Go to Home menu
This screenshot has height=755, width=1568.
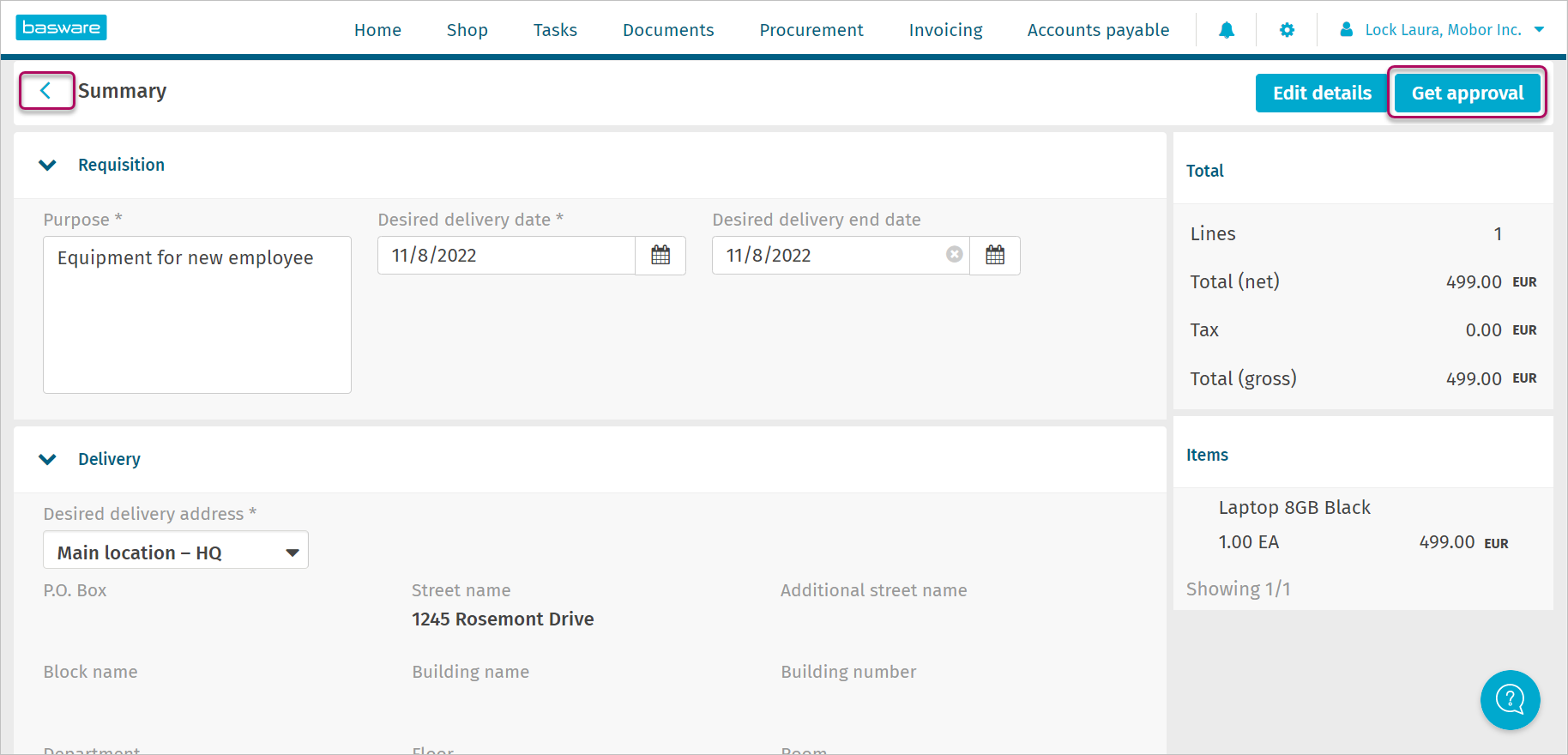(x=377, y=30)
